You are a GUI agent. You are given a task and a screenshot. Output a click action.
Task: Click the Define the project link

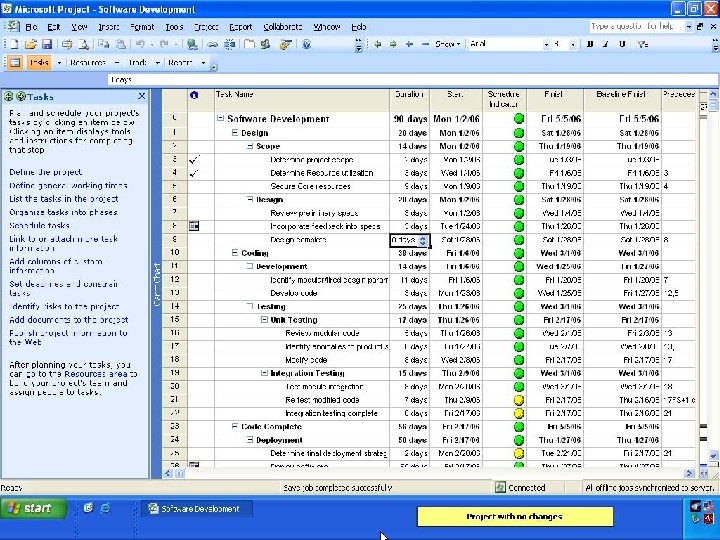tap(45, 172)
